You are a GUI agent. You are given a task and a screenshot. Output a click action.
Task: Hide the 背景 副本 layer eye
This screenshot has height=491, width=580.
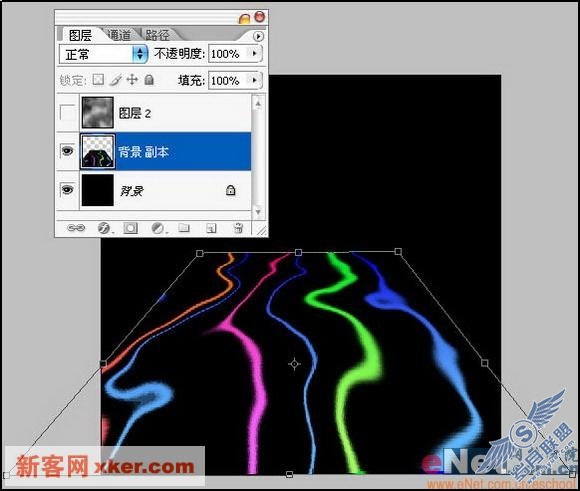(67, 151)
